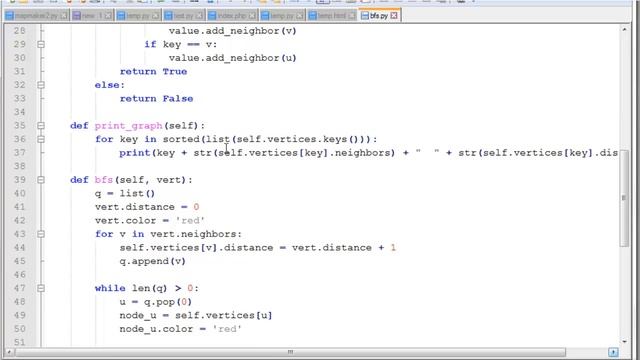The height and width of the screenshot is (360, 640).
Task: Click the vertical scrollbar down arrow
Action: (x=624, y=341)
